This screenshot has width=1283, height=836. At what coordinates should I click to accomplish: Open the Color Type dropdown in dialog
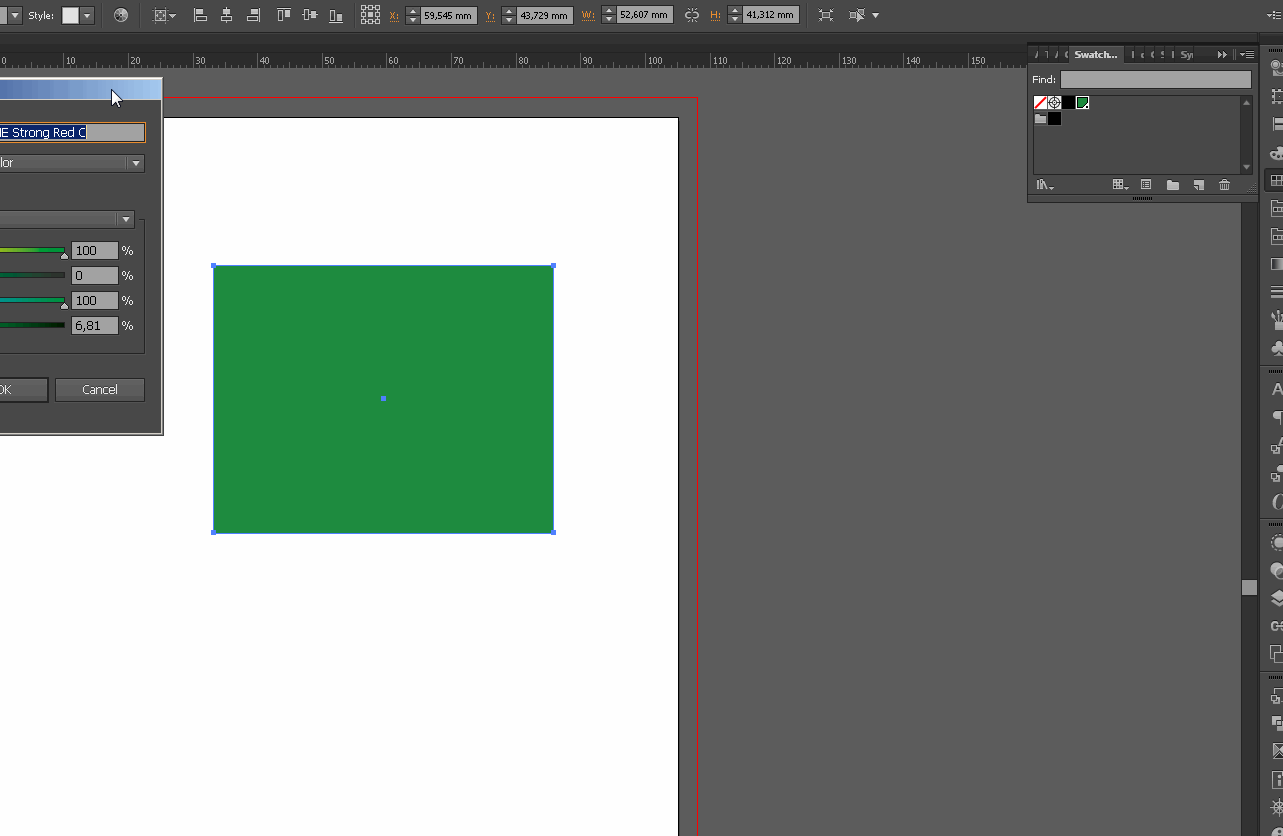[136, 163]
